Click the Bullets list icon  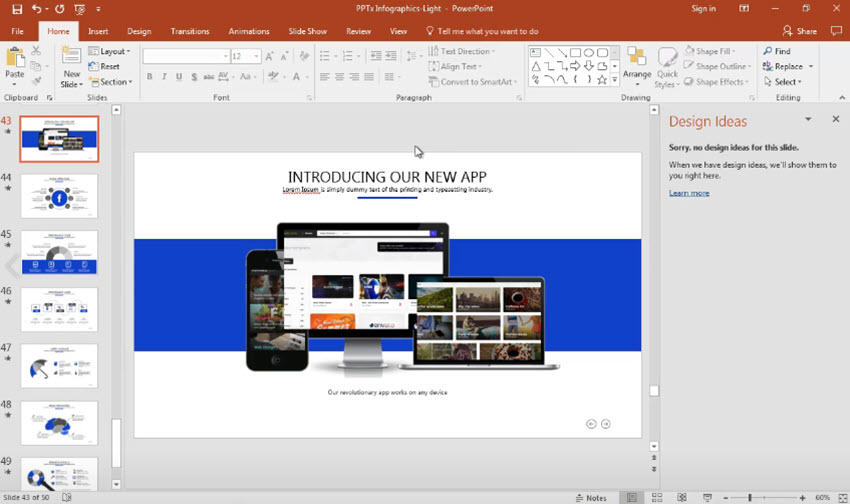click(325, 56)
